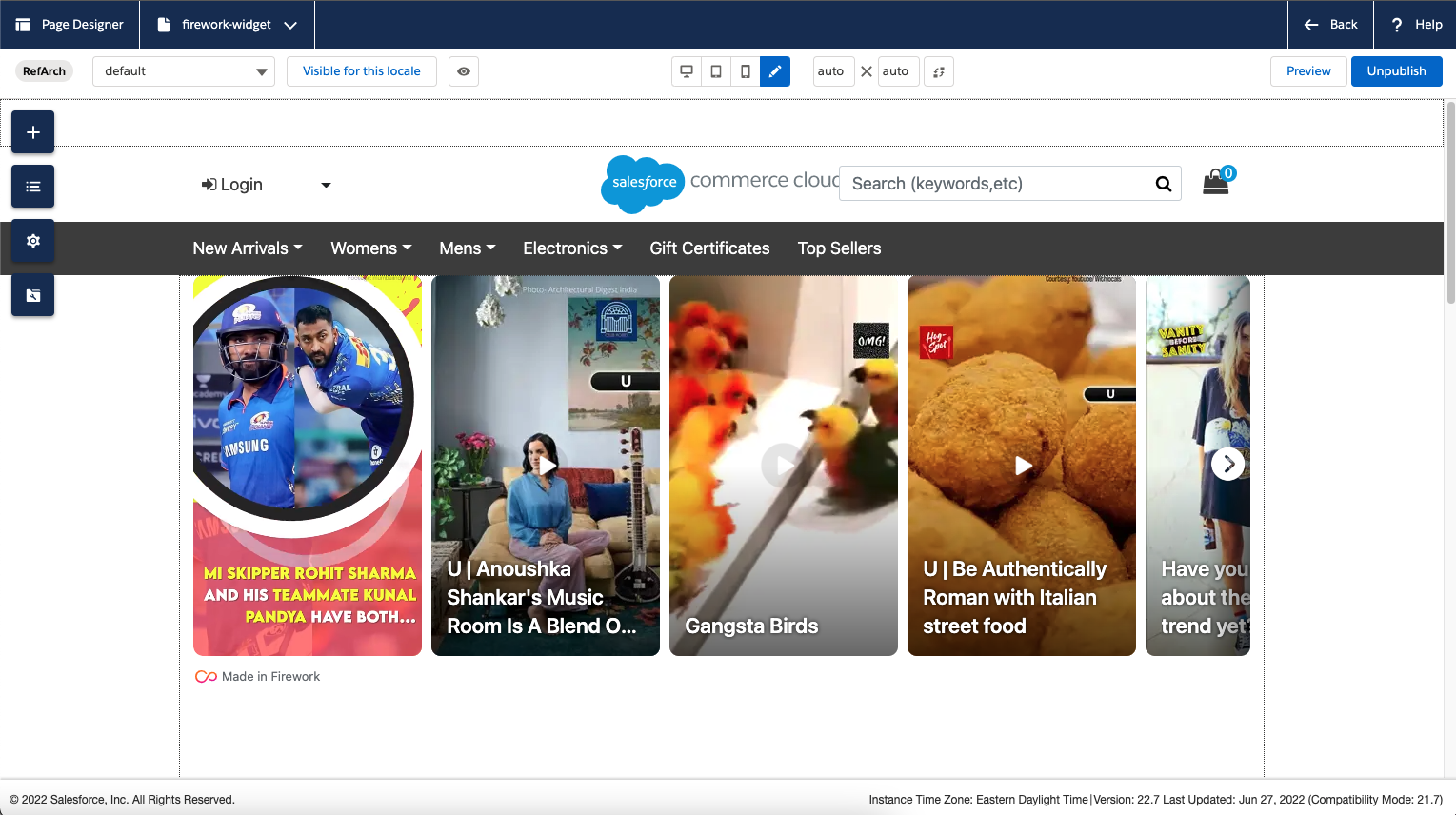
Task: Open the page settings gear icon
Action: (x=32, y=241)
